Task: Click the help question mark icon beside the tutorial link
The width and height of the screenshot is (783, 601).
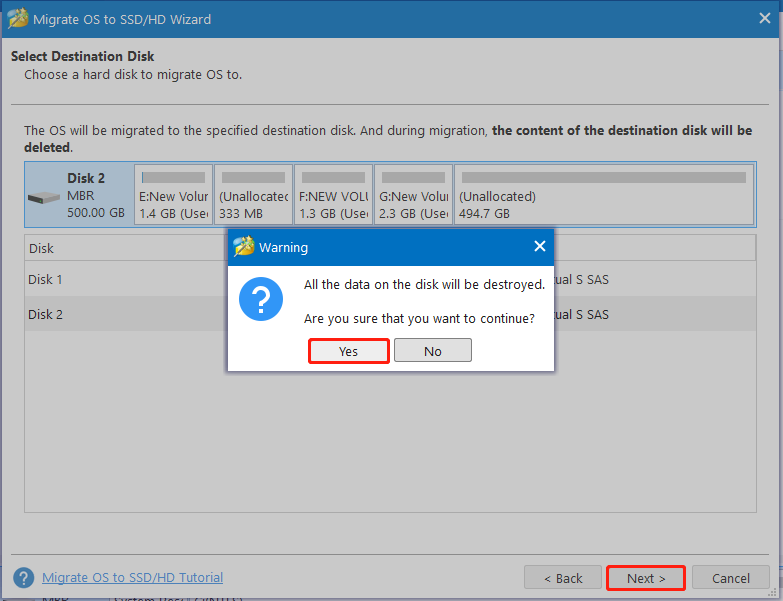Action: pyautogui.click(x=23, y=578)
